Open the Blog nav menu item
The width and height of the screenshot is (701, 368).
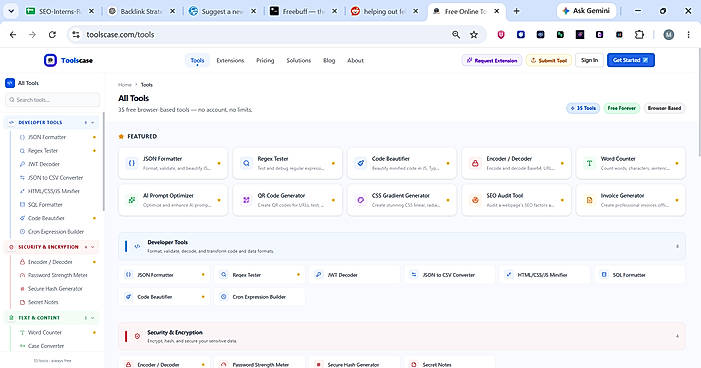click(x=329, y=60)
